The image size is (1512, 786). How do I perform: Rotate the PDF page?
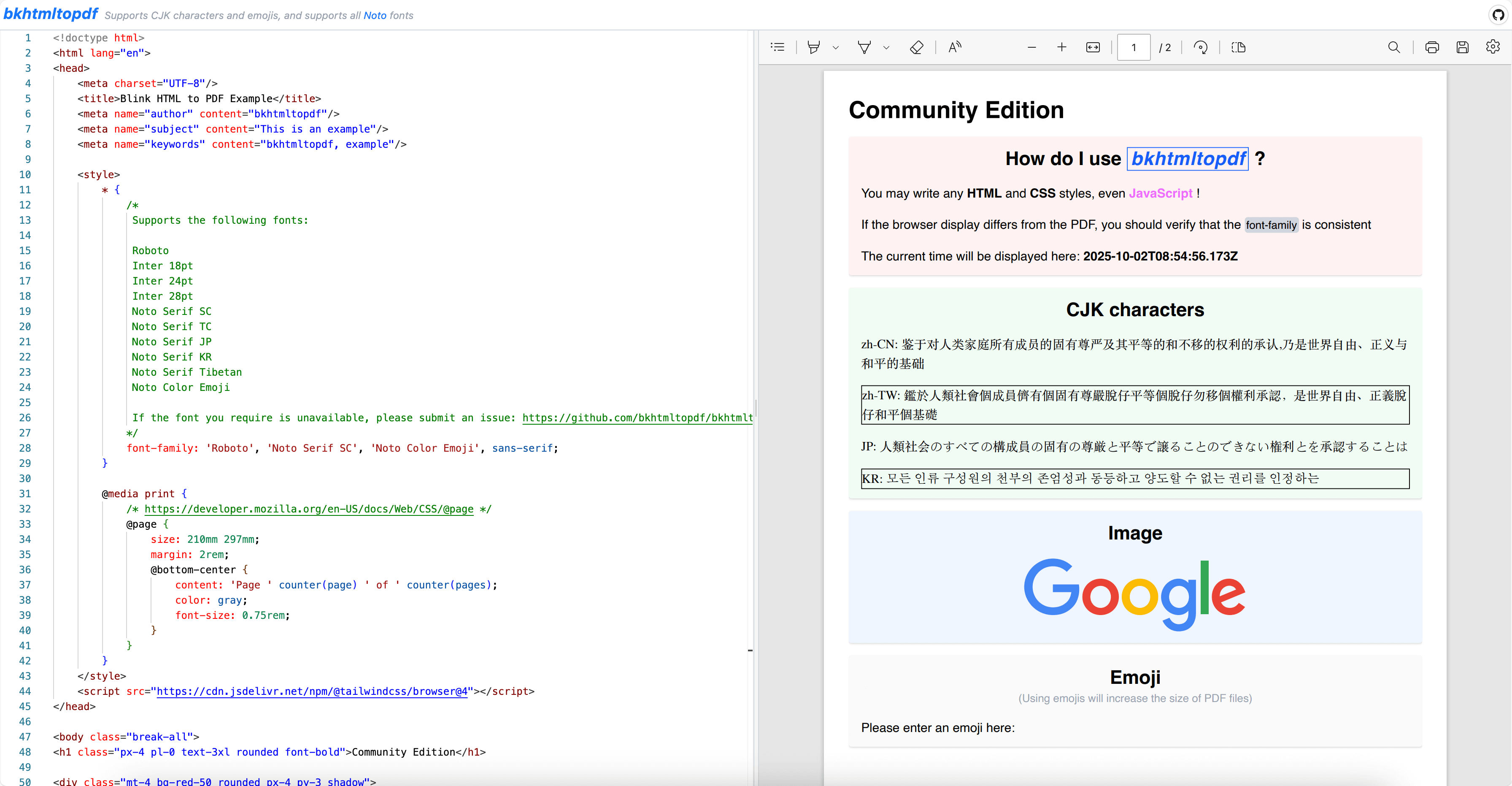coord(1201,47)
